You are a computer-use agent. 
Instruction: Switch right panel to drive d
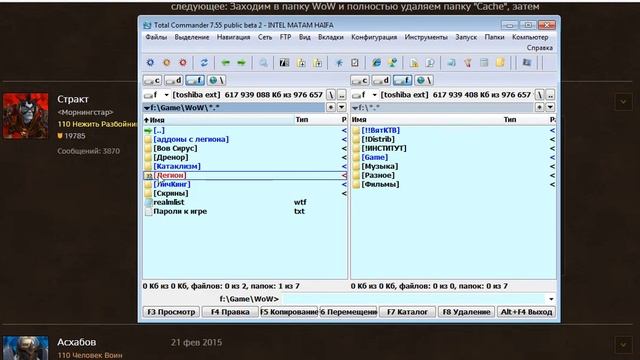[381, 80]
